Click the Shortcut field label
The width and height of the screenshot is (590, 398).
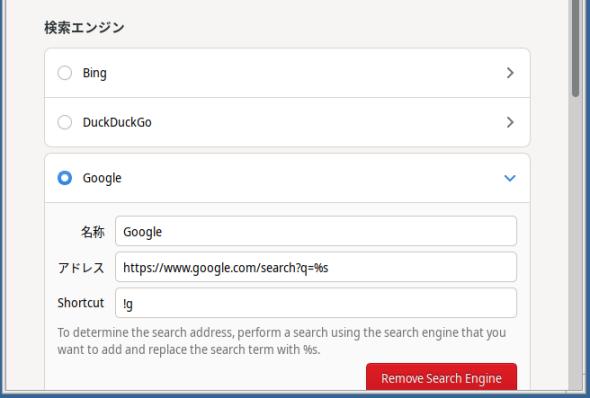point(81,303)
